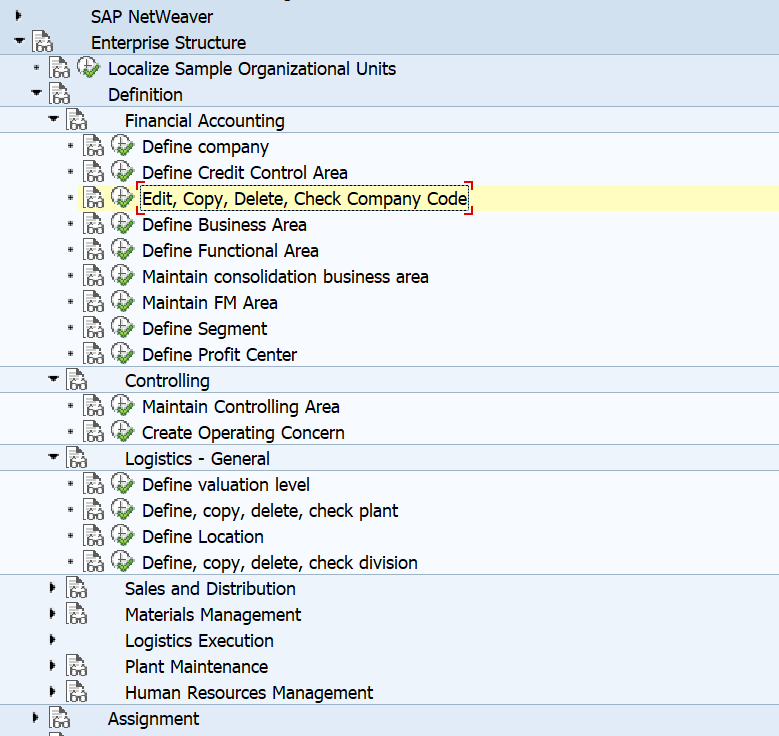Execute the Define company activity icon

122,146
